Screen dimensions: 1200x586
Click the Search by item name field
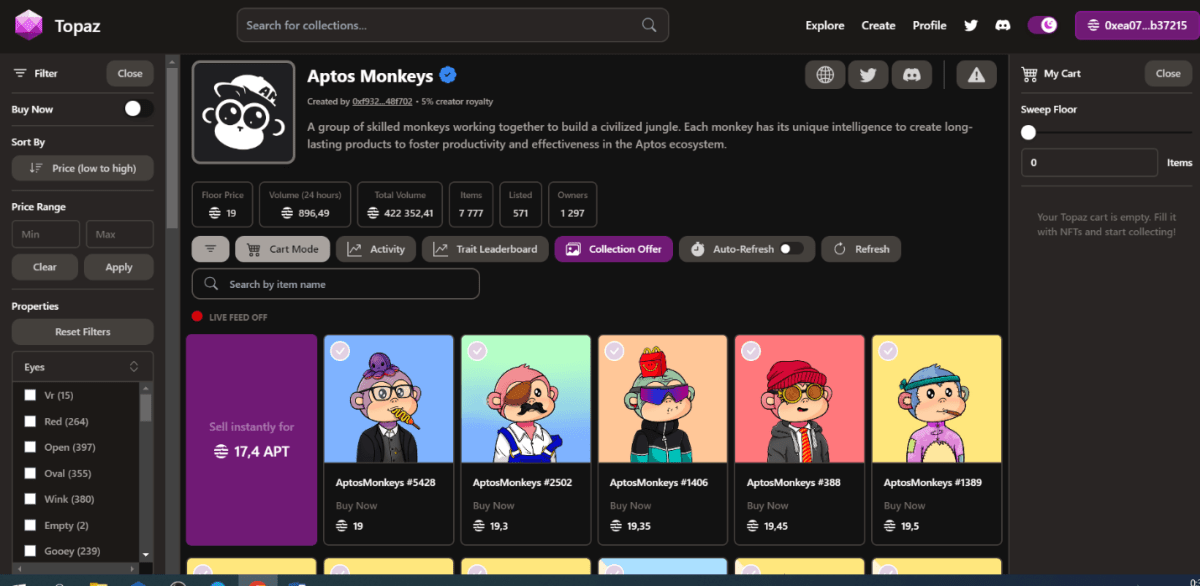[335, 284]
